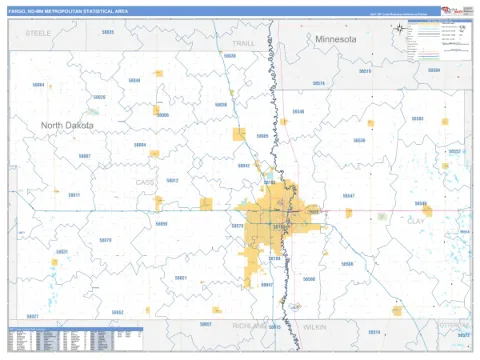Click the compass rose icon
The width and height of the screenshot is (480, 360).
[400, 29]
